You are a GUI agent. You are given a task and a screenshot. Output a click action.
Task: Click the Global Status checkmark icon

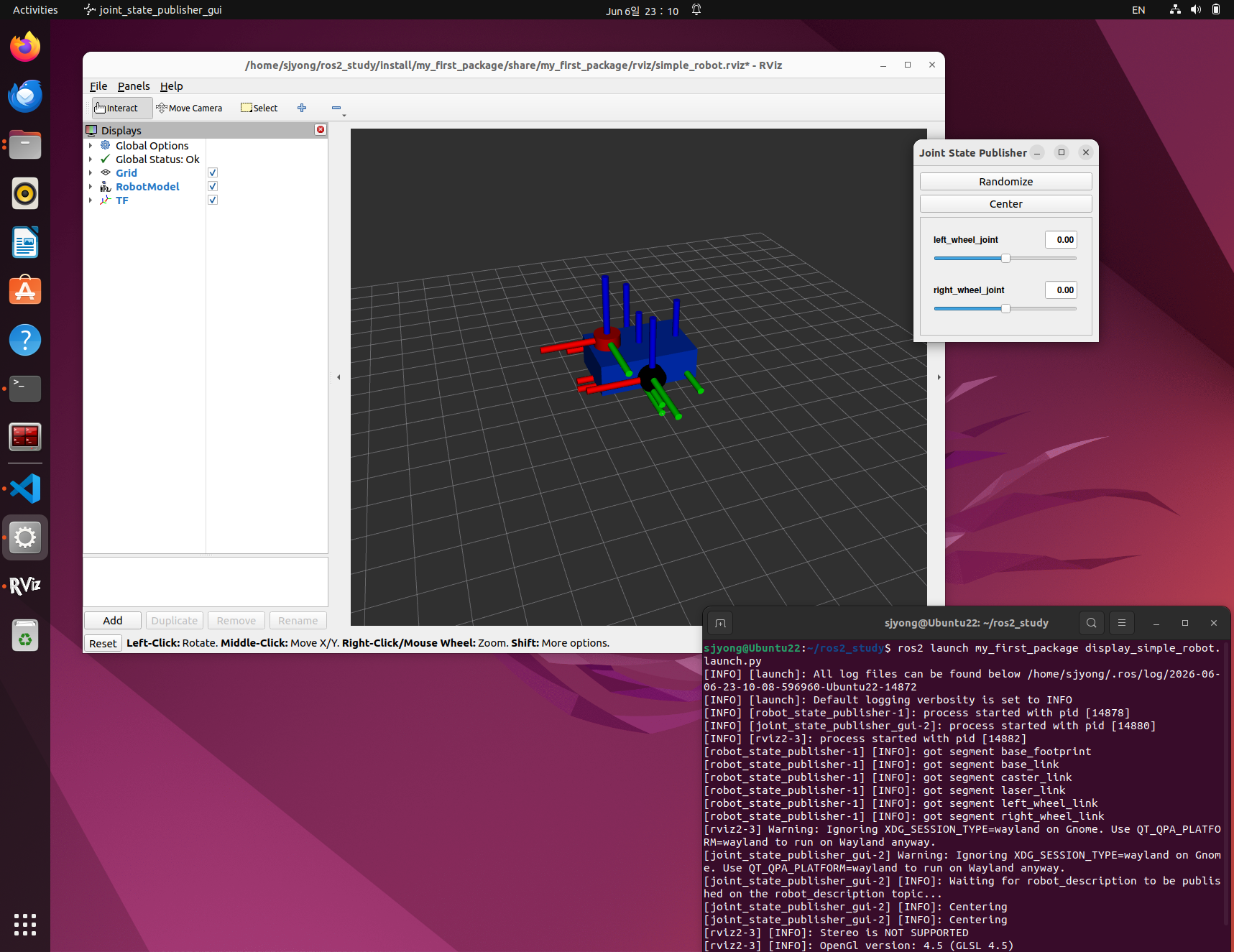[x=106, y=159]
